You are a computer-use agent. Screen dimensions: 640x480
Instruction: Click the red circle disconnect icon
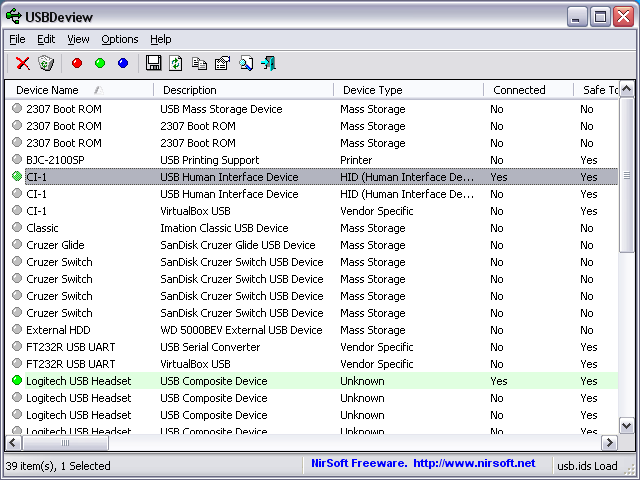pos(77,63)
